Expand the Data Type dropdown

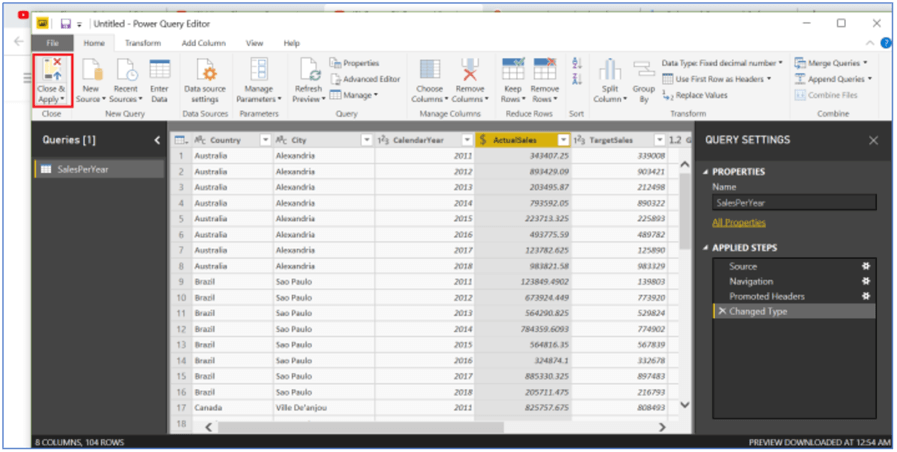point(780,63)
